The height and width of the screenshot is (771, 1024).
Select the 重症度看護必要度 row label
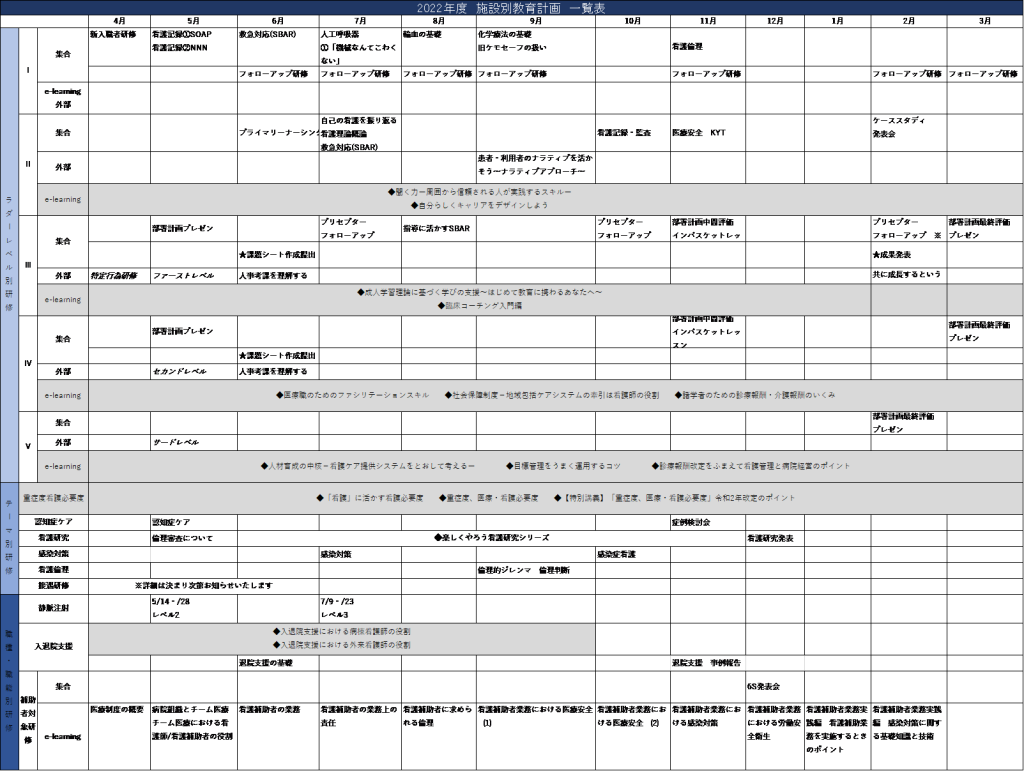53,497
